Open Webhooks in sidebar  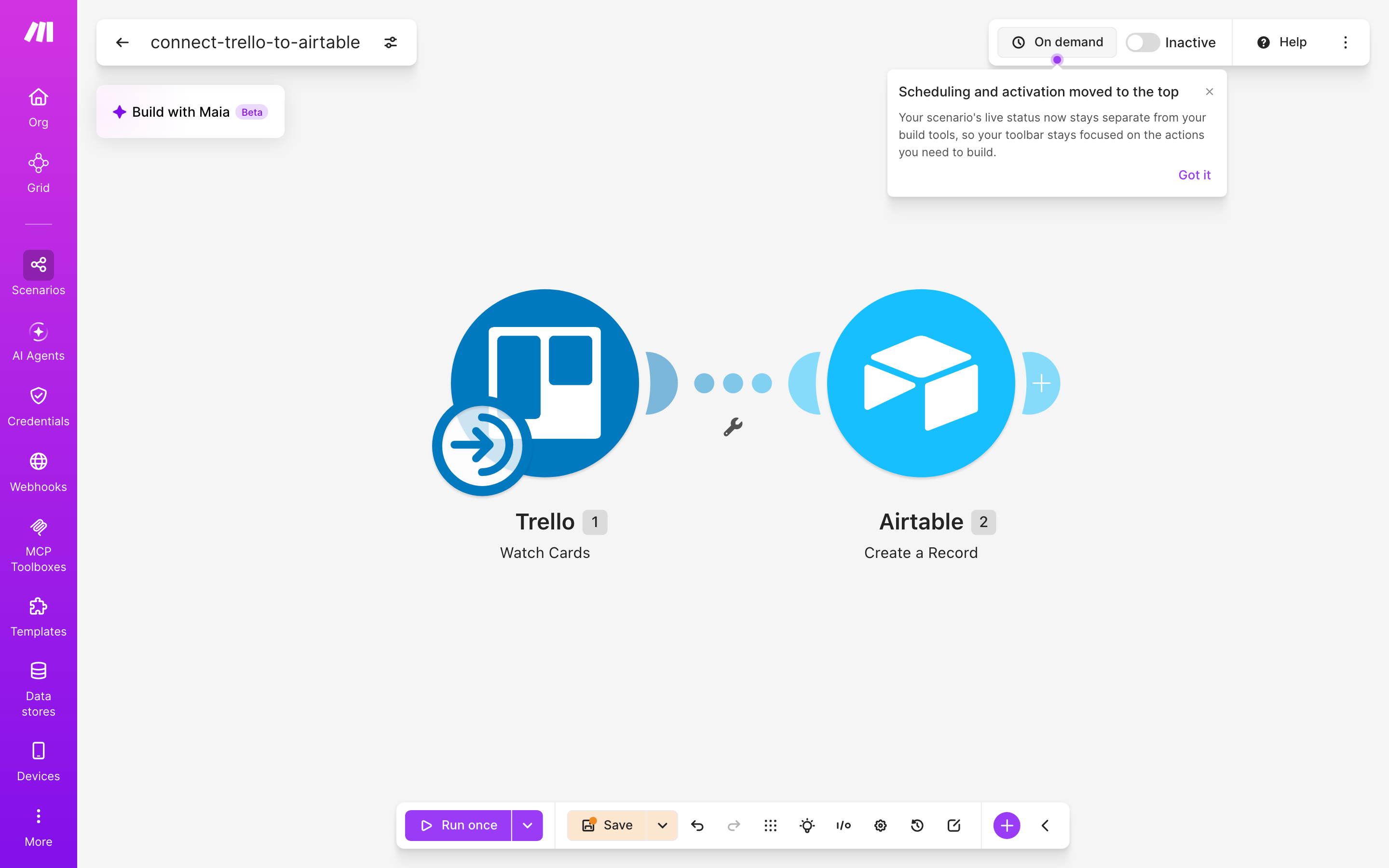[x=39, y=473]
